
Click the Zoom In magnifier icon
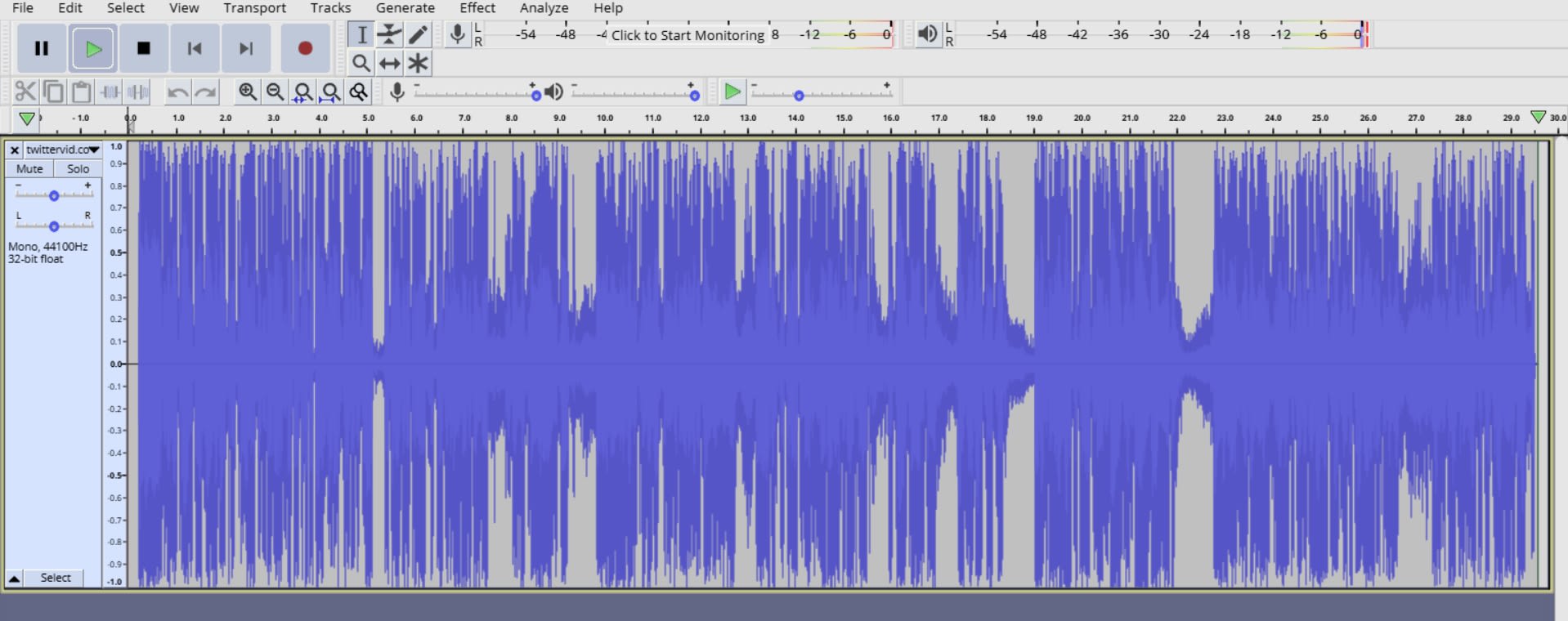click(247, 92)
